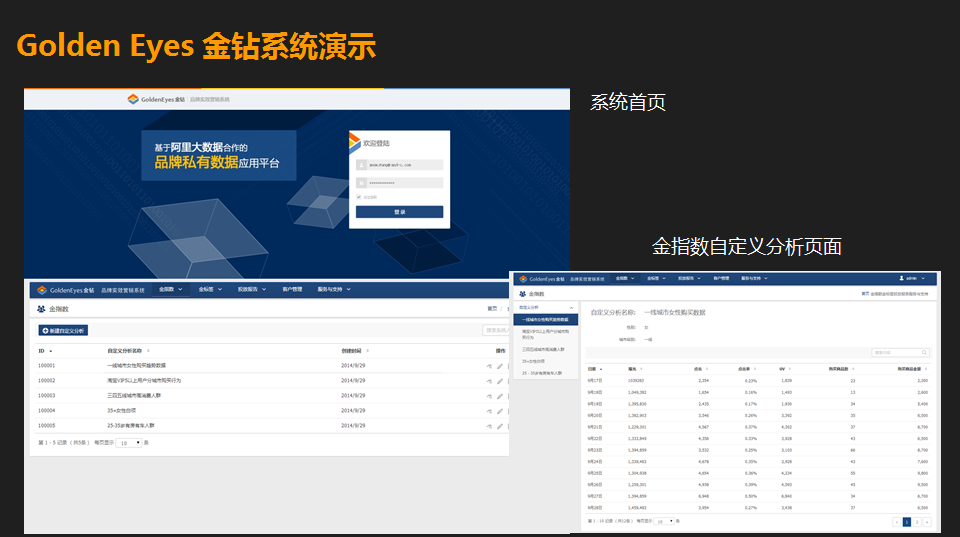The width and height of the screenshot is (960, 537).
Task: Click row ID 100003
Action: pyautogui.click(x=47, y=396)
